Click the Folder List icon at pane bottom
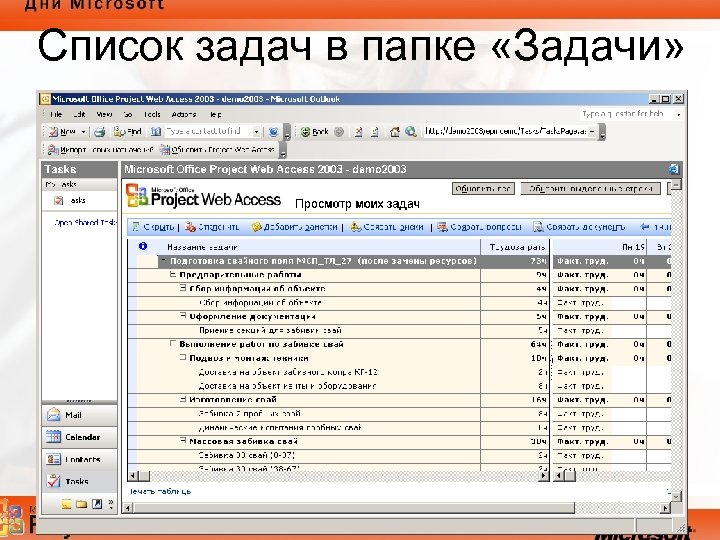 [x=82, y=504]
